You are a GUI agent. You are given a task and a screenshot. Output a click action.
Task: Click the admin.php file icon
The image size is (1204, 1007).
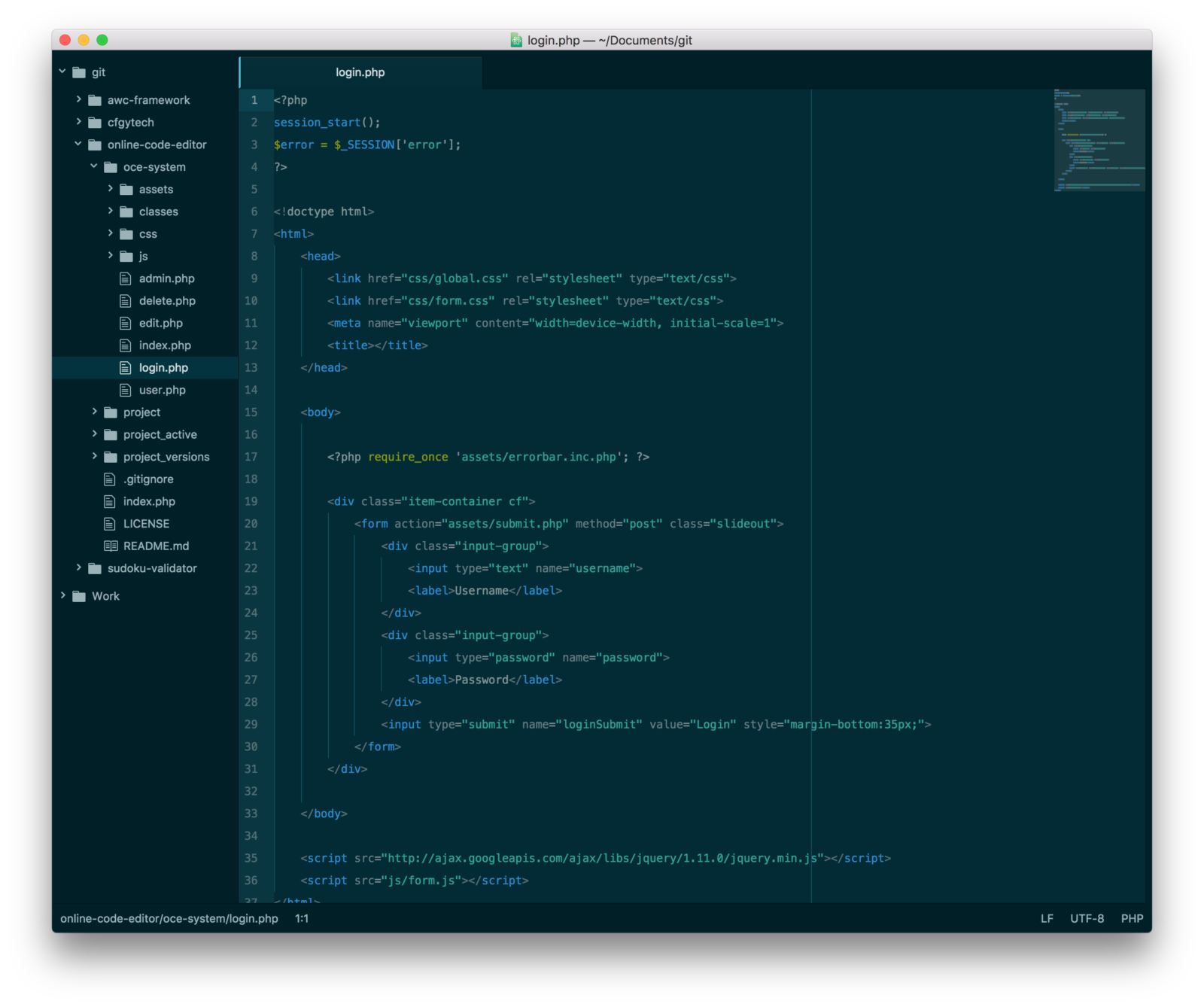click(x=126, y=278)
